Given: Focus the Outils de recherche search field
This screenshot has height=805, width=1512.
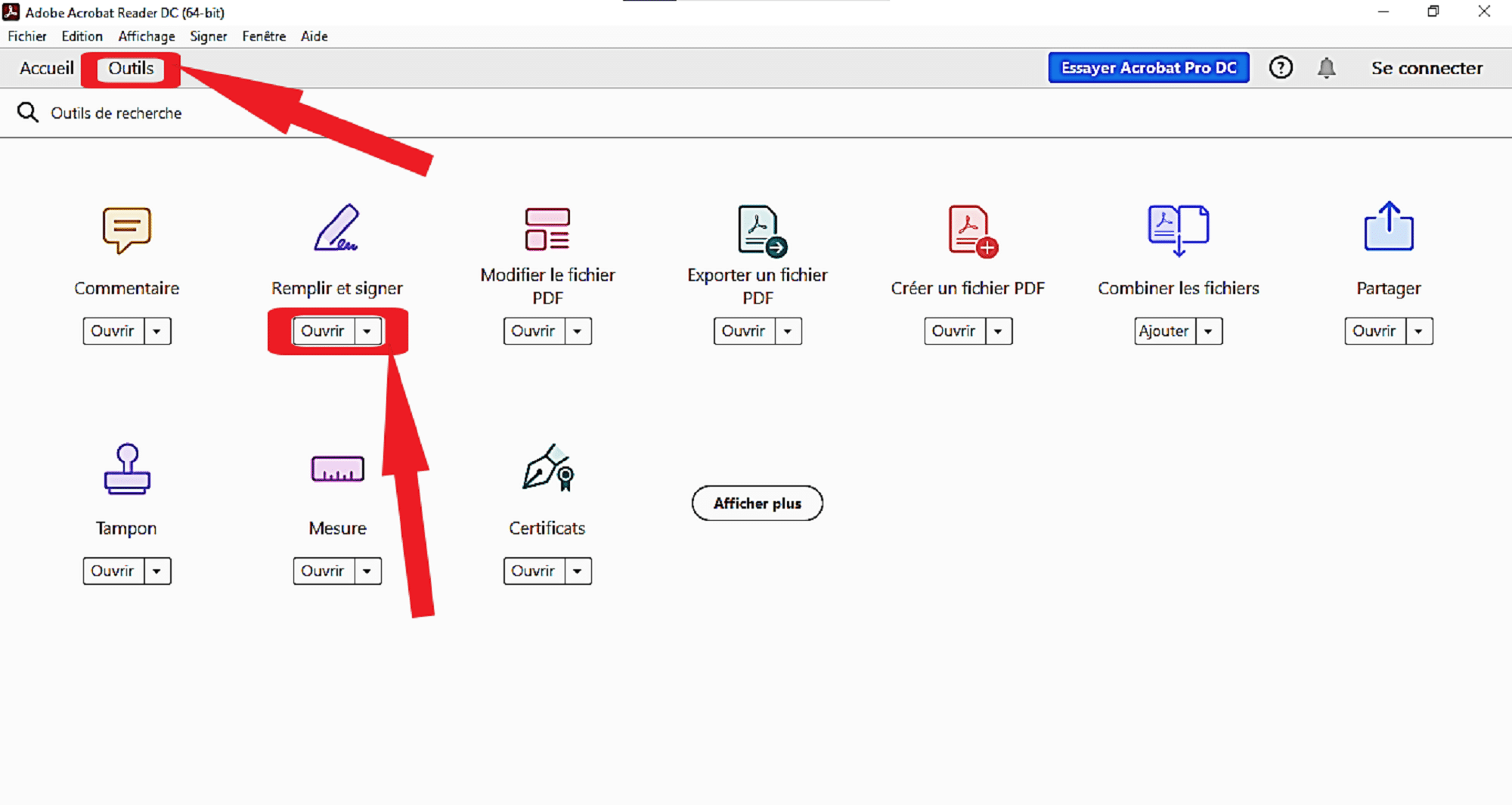Looking at the screenshot, I should tap(756, 113).
